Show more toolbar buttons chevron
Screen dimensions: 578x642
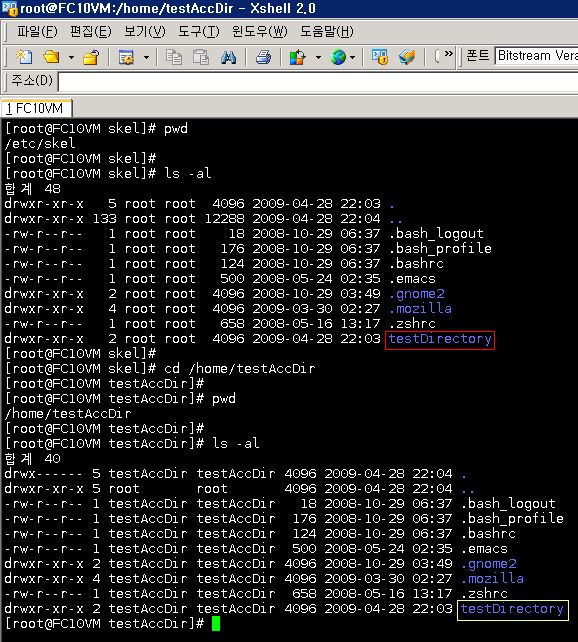tap(449, 54)
